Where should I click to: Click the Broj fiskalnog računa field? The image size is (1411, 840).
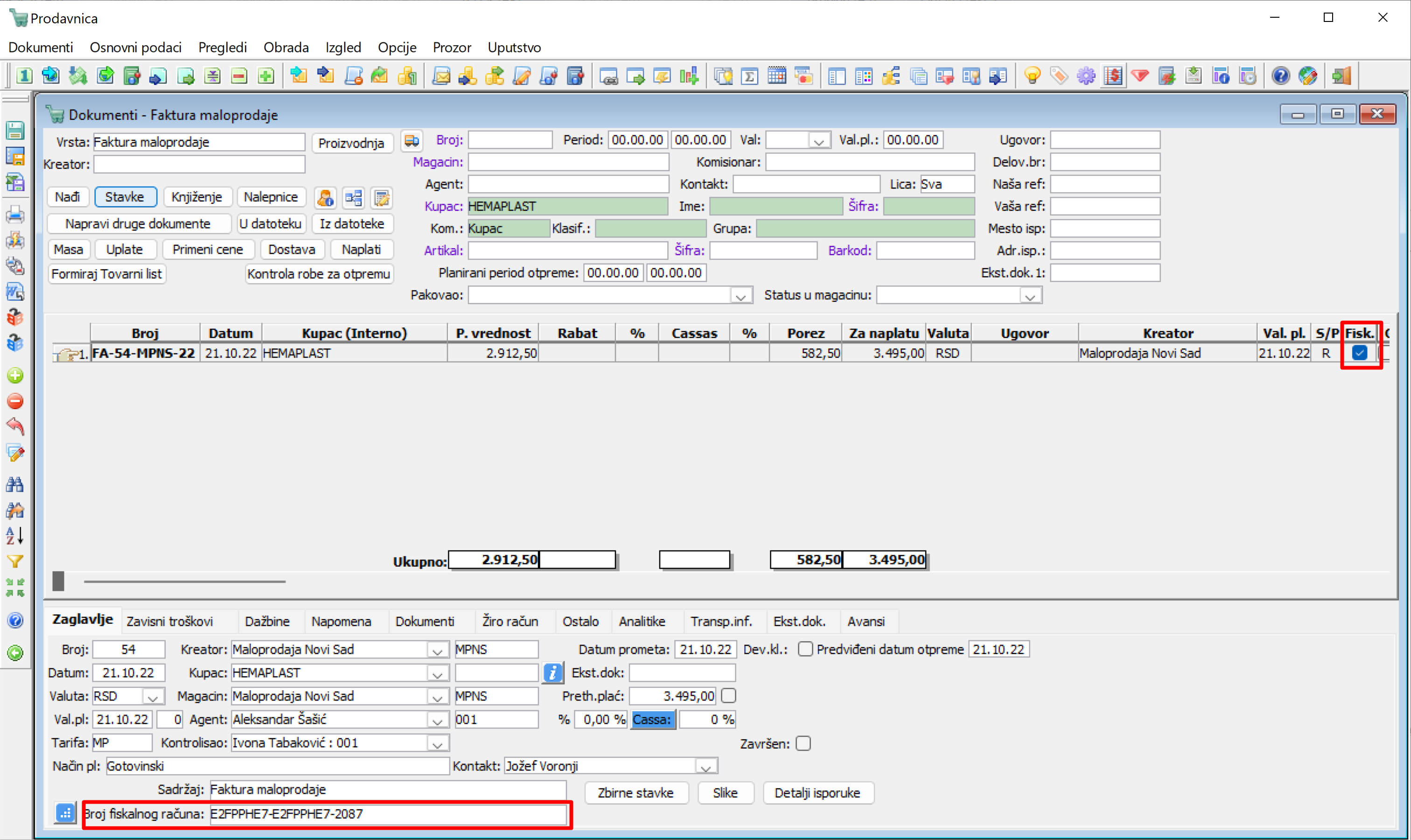click(387, 813)
